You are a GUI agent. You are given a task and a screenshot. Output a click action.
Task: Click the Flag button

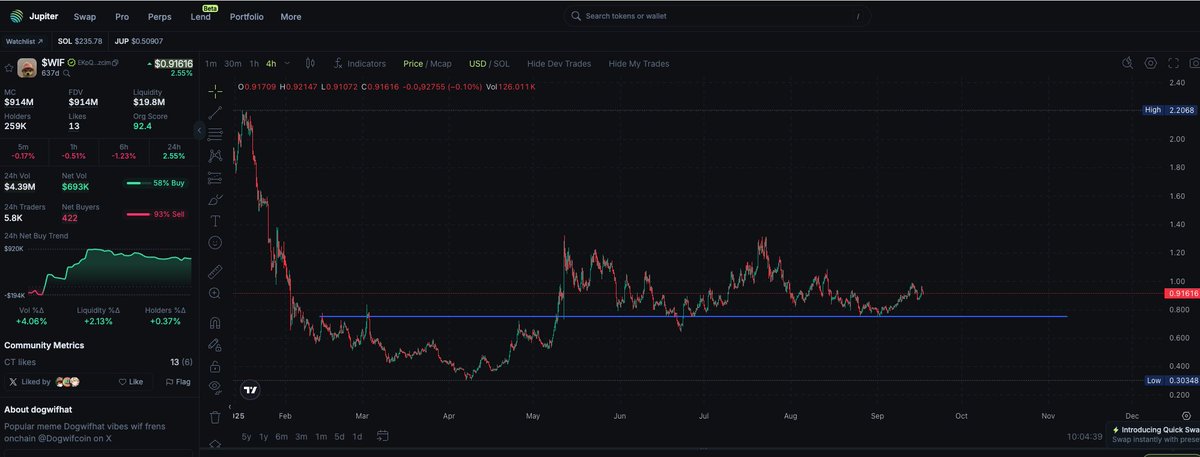pyautogui.click(x=177, y=382)
